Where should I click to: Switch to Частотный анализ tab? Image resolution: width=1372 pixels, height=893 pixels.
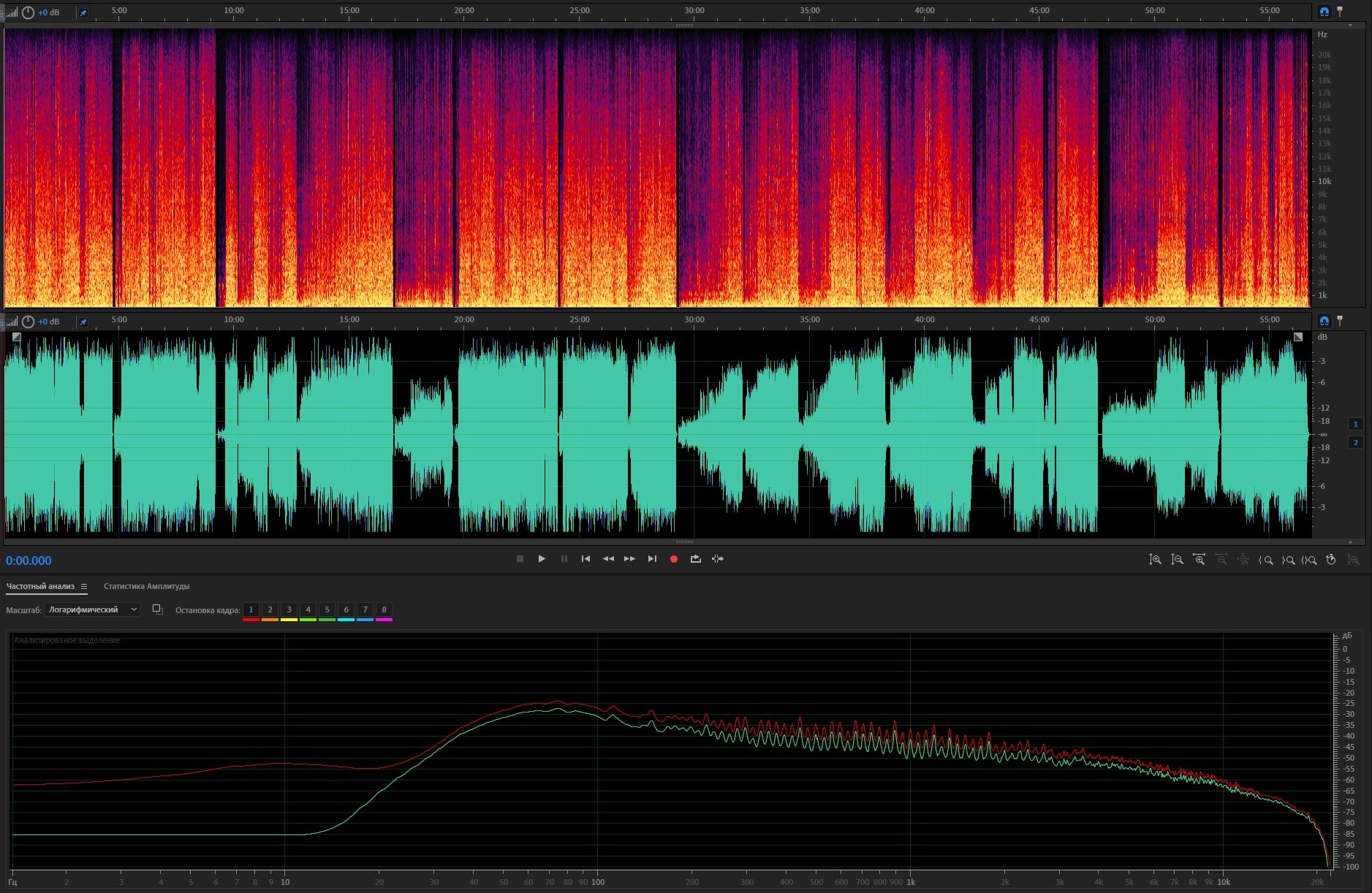coord(40,586)
